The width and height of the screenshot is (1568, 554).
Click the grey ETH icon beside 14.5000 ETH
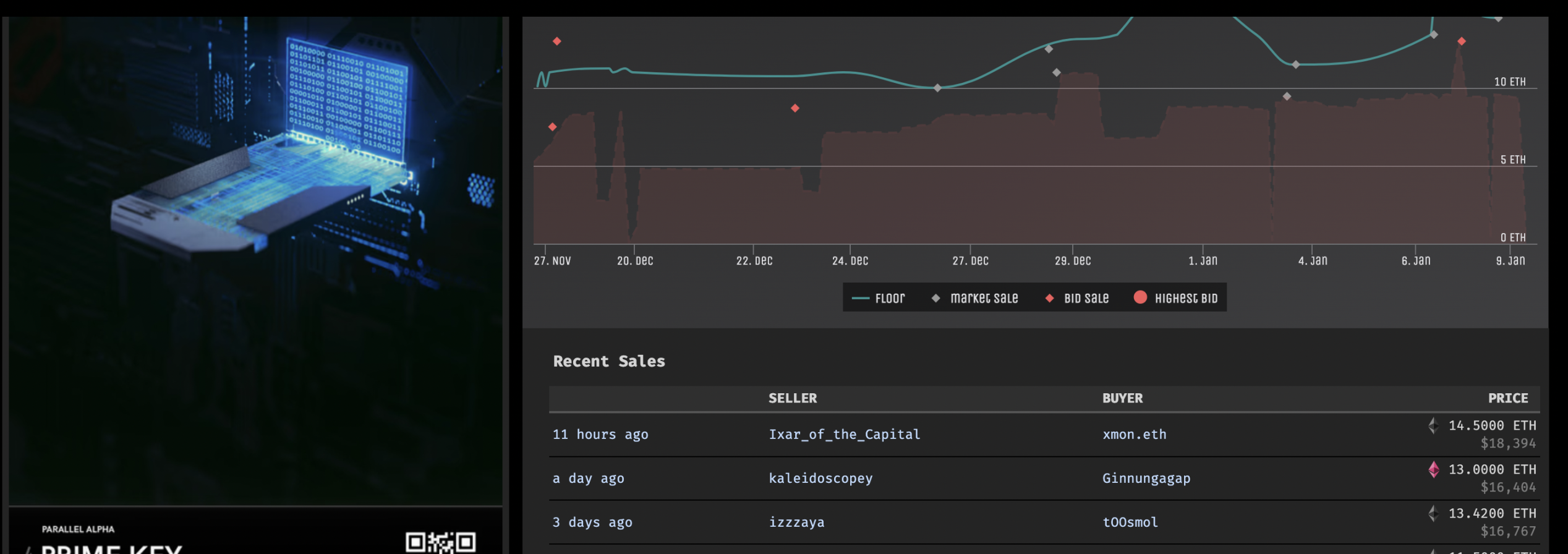1433,425
